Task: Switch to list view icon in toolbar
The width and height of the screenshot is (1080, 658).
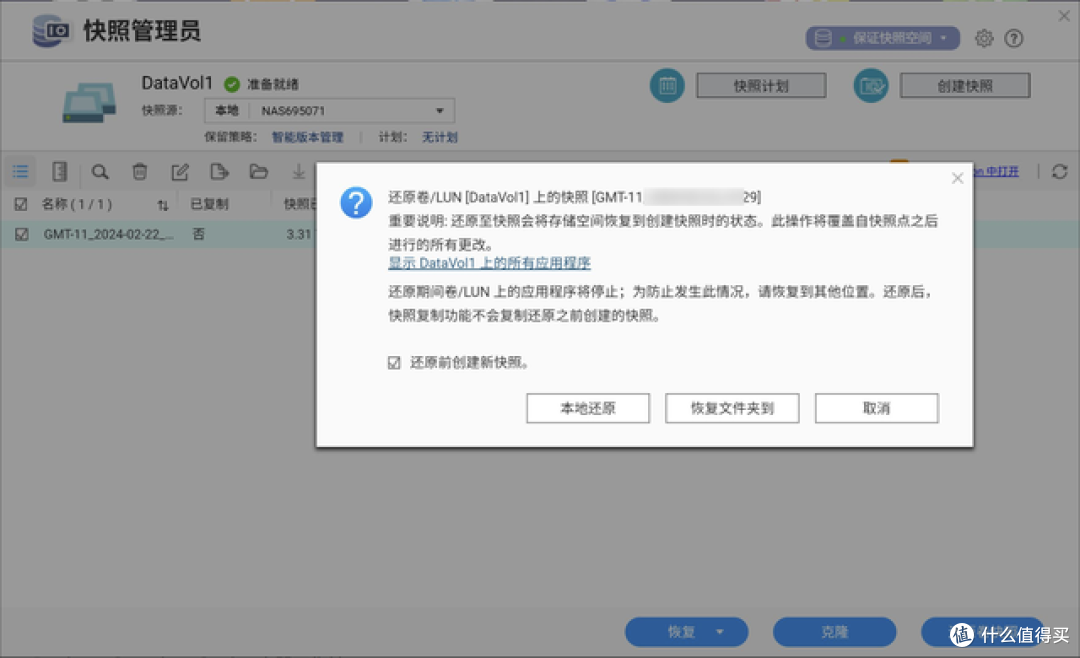Action: coord(21,172)
